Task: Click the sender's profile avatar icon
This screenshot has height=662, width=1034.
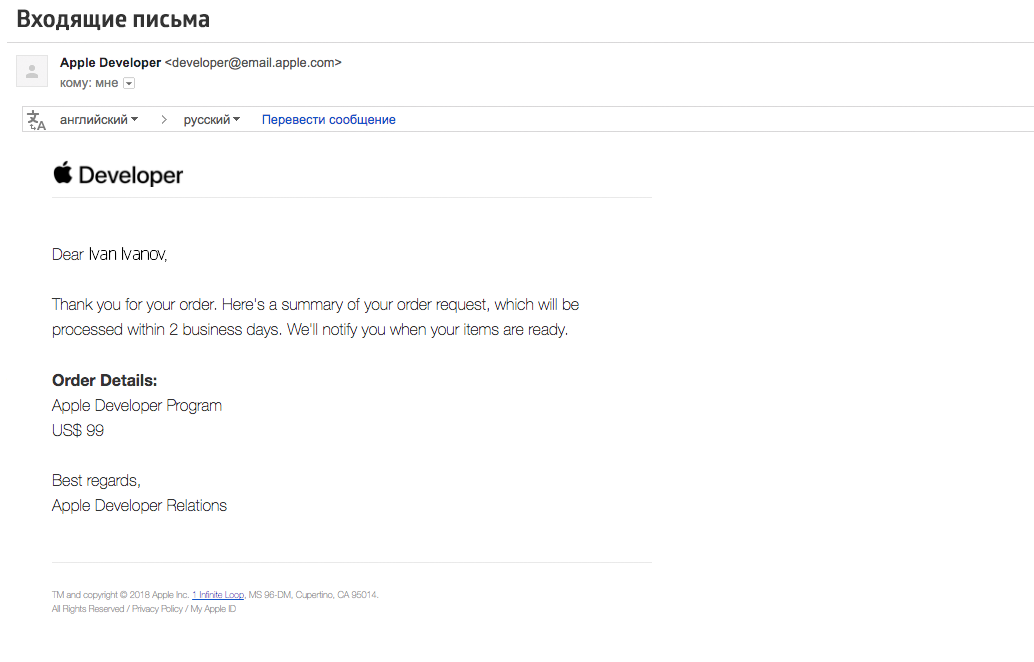Action: pos(32,71)
